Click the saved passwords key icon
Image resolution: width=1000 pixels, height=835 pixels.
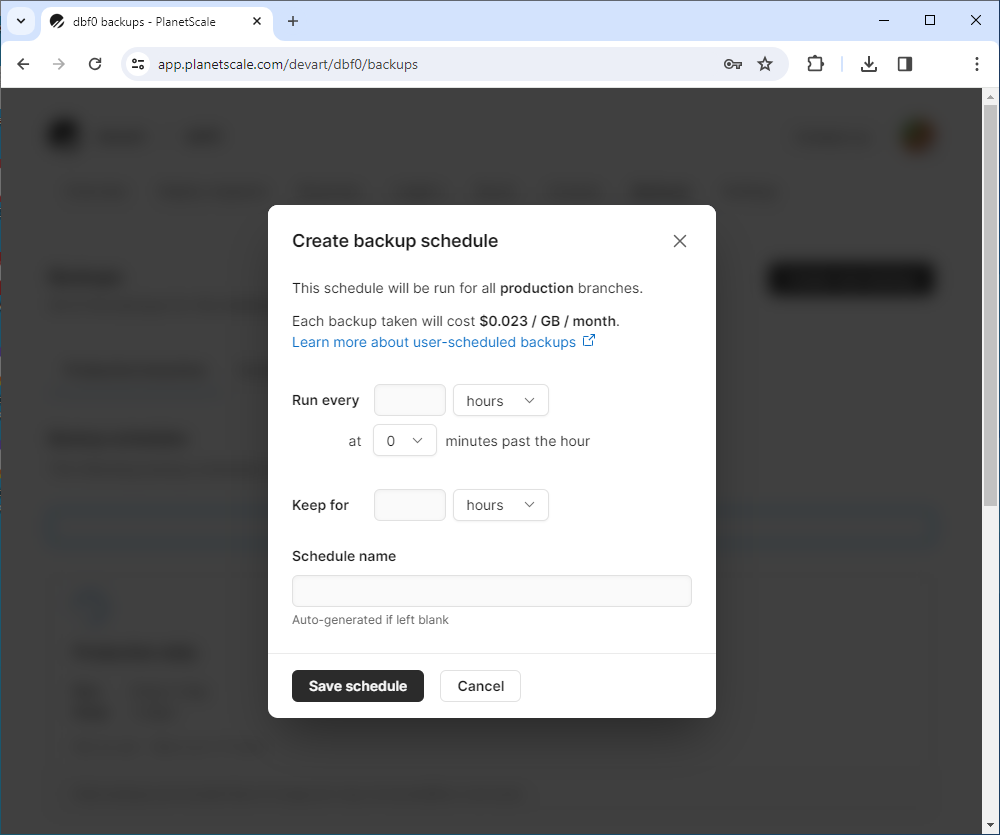click(x=733, y=64)
